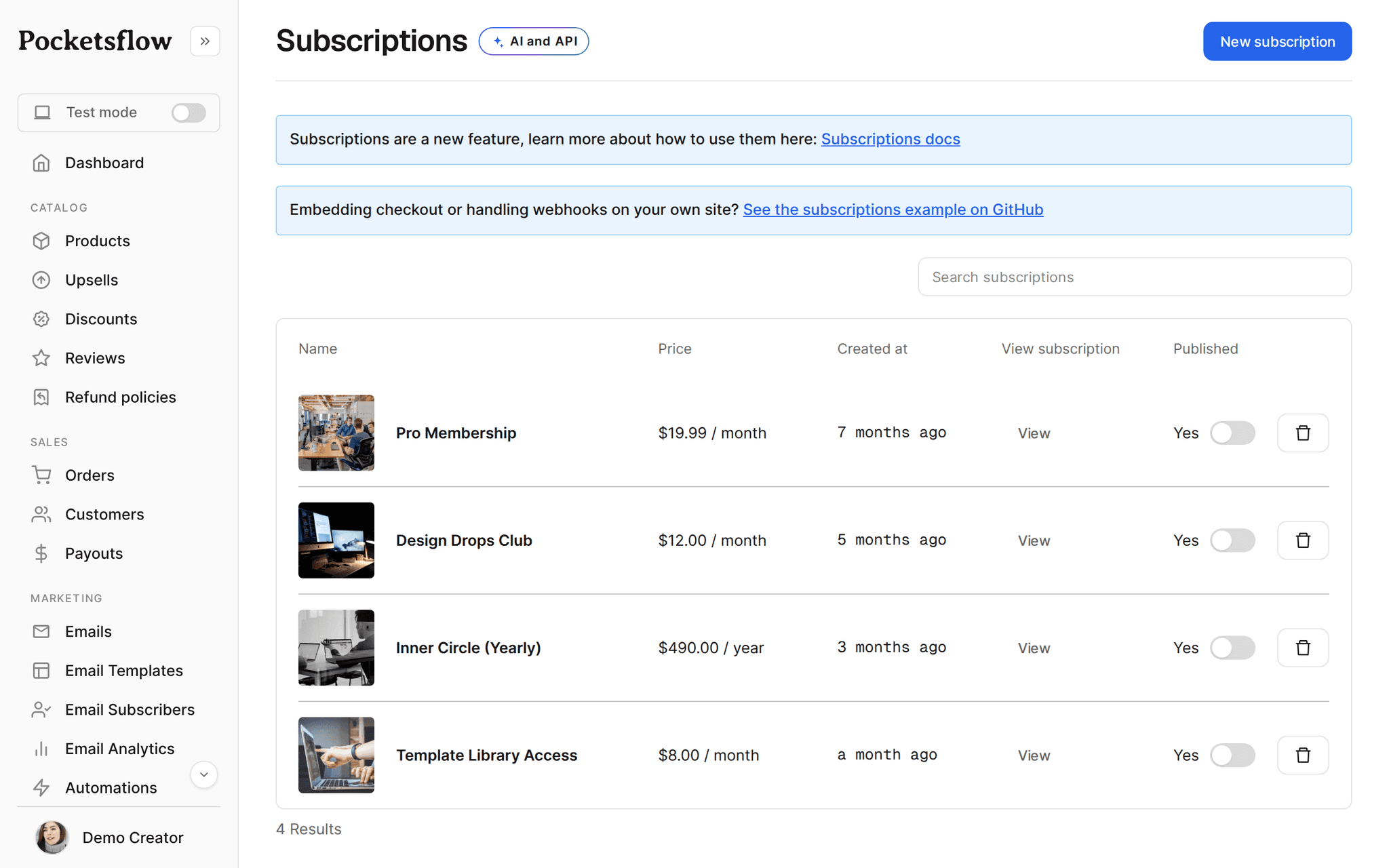
Task: Go to Orders in sidebar
Action: click(x=90, y=475)
